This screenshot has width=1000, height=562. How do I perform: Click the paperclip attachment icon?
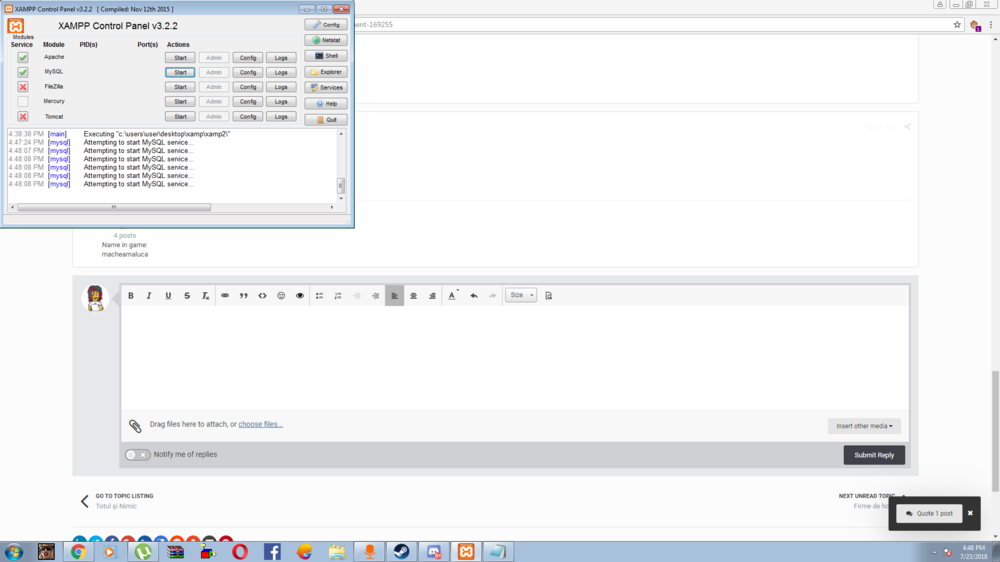tap(135, 425)
